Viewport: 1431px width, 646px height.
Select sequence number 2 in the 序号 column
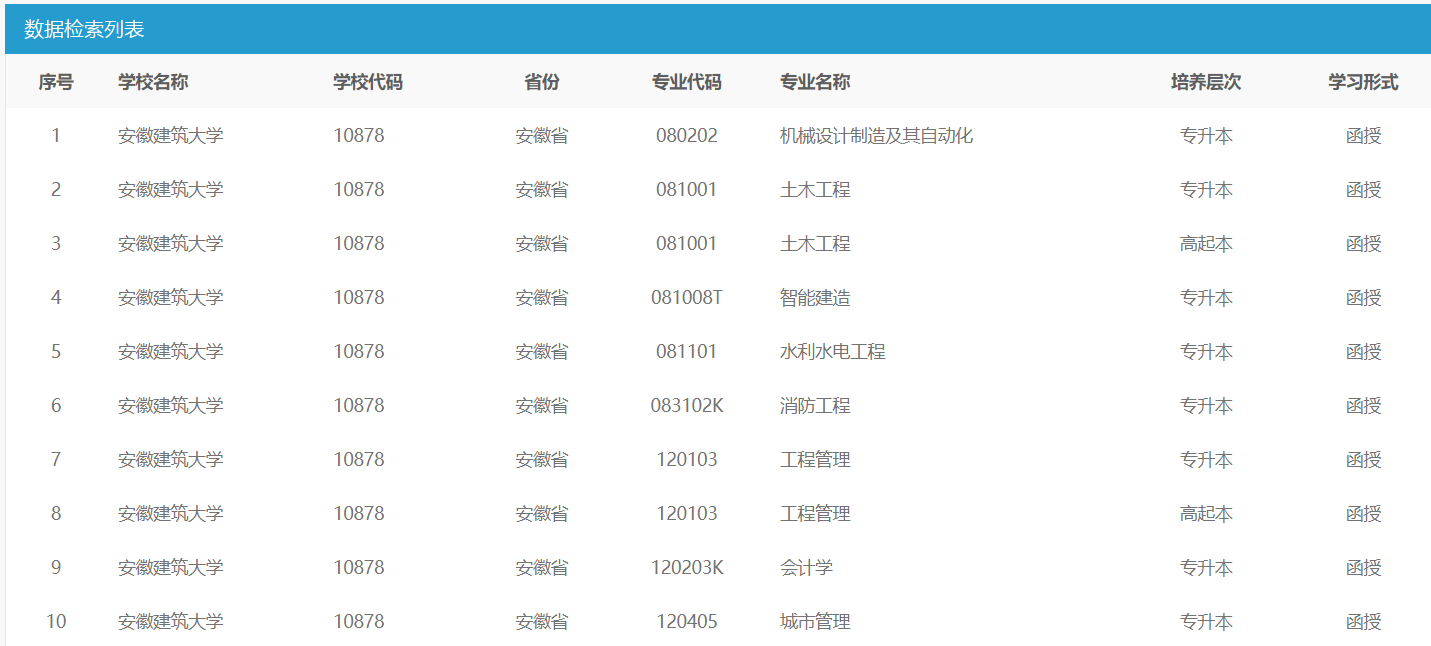click(x=56, y=189)
